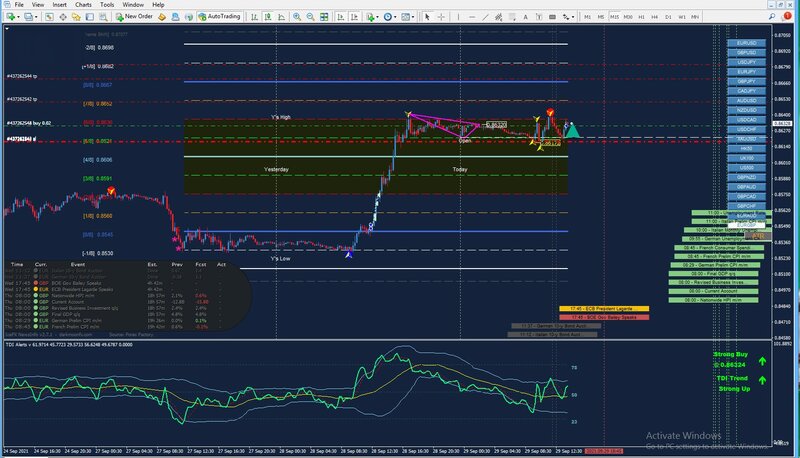Click the CADJPY symbol button
800x458 pixels.
tap(746, 91)
